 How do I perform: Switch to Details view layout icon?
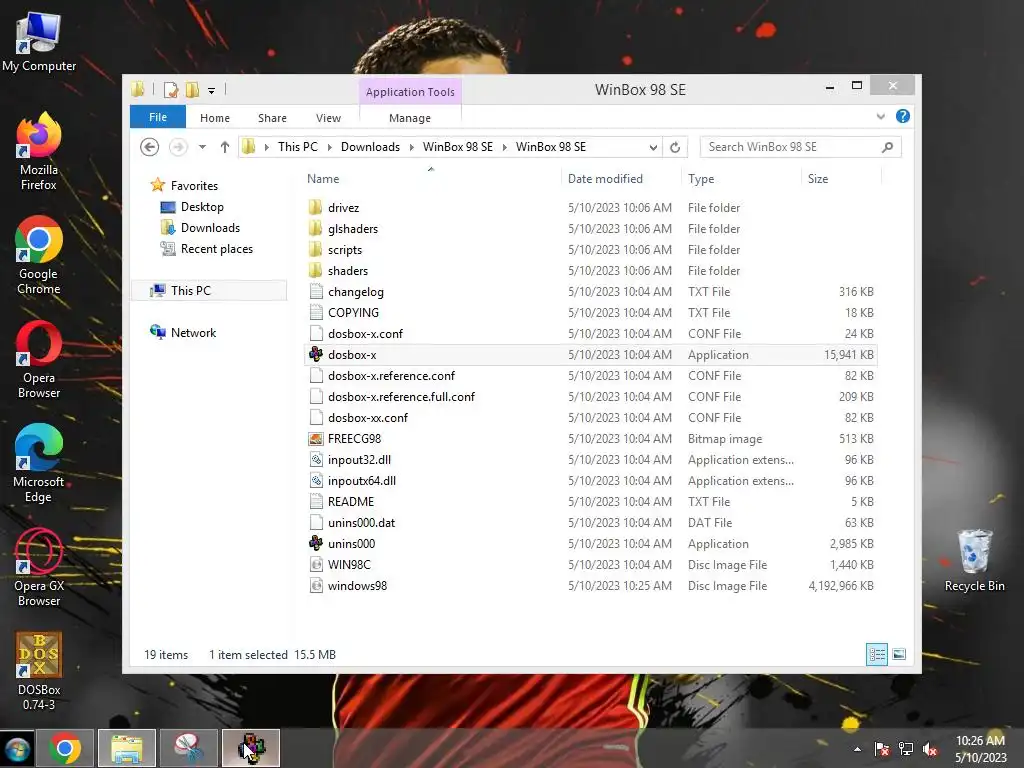pyautogui.click(x=876, y=654)
